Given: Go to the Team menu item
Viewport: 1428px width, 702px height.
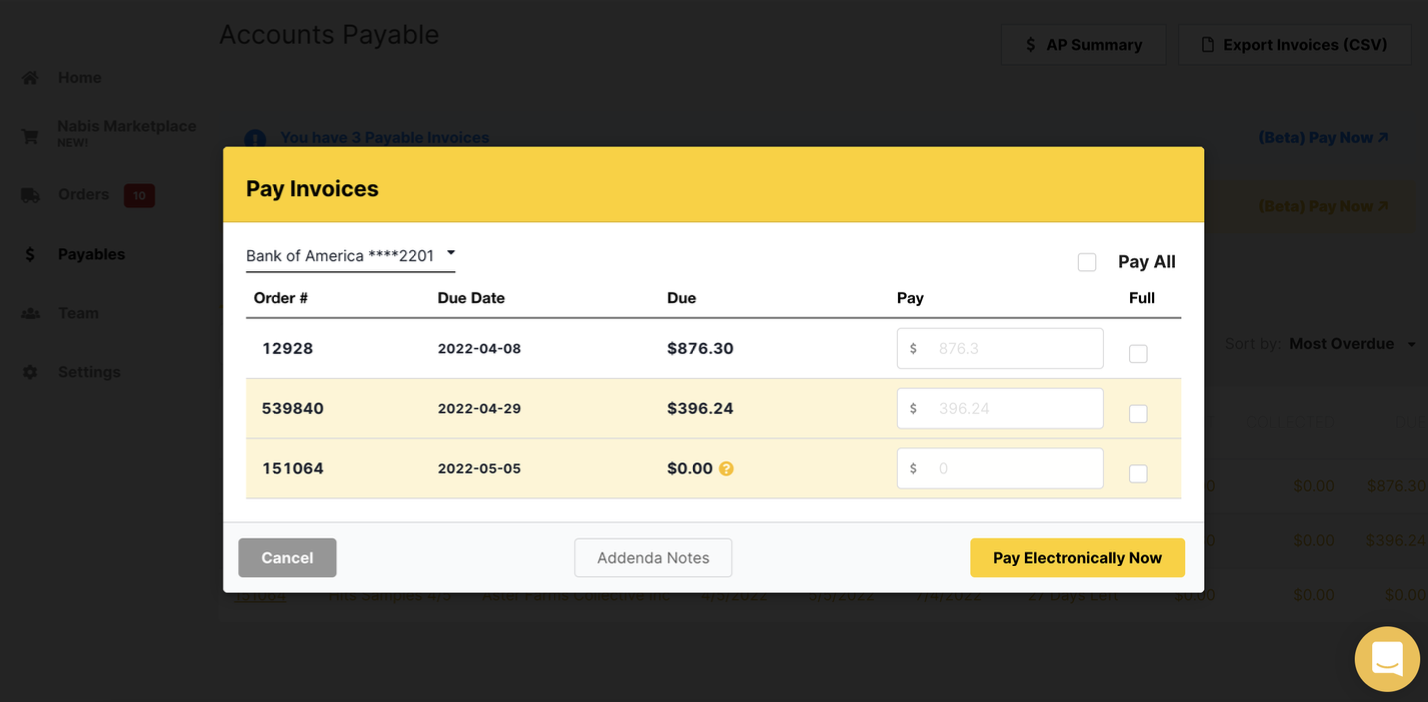Looking at the screenshot, I should [x=78, y=313].
